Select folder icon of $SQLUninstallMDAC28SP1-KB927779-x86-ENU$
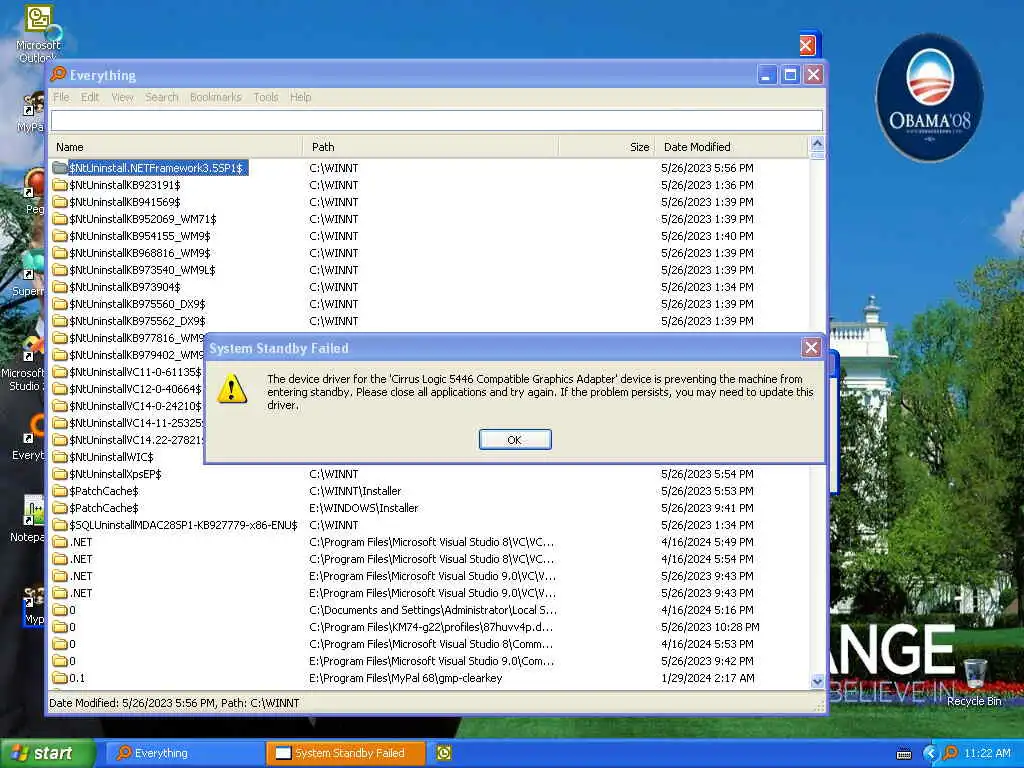Viewport: 1024px width, 768px height. [x=60, y=524]
